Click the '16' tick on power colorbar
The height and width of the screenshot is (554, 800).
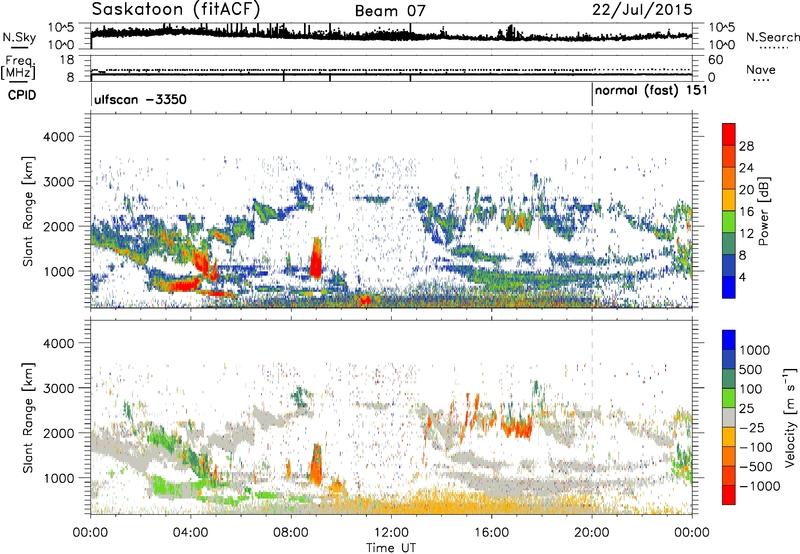point(746,212)
